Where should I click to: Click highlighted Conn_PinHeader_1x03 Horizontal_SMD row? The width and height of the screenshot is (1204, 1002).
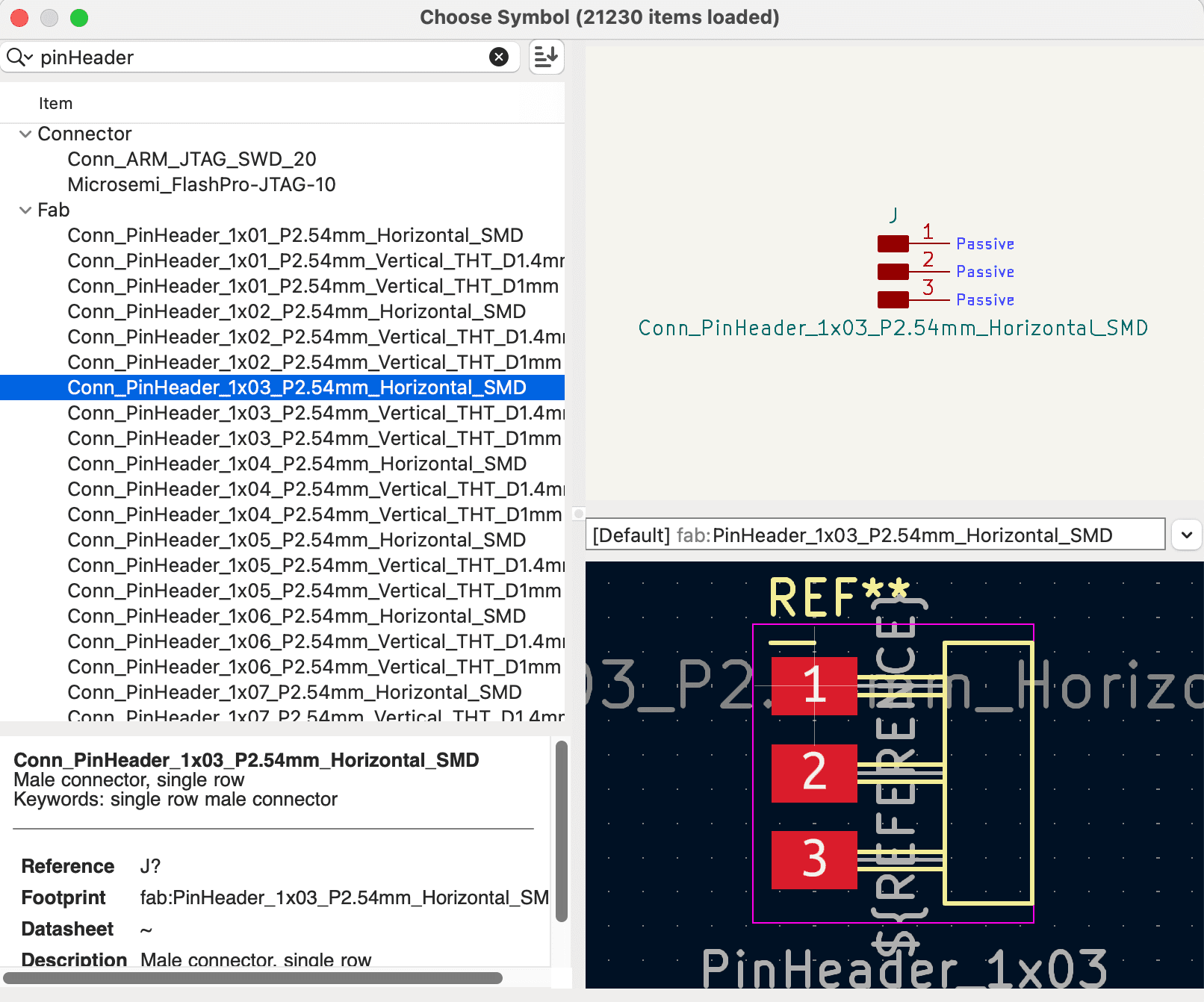282,388
